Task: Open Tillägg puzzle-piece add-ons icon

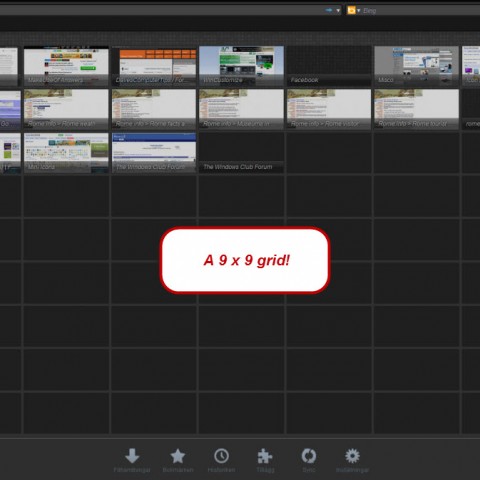Action: pos(265,456)
